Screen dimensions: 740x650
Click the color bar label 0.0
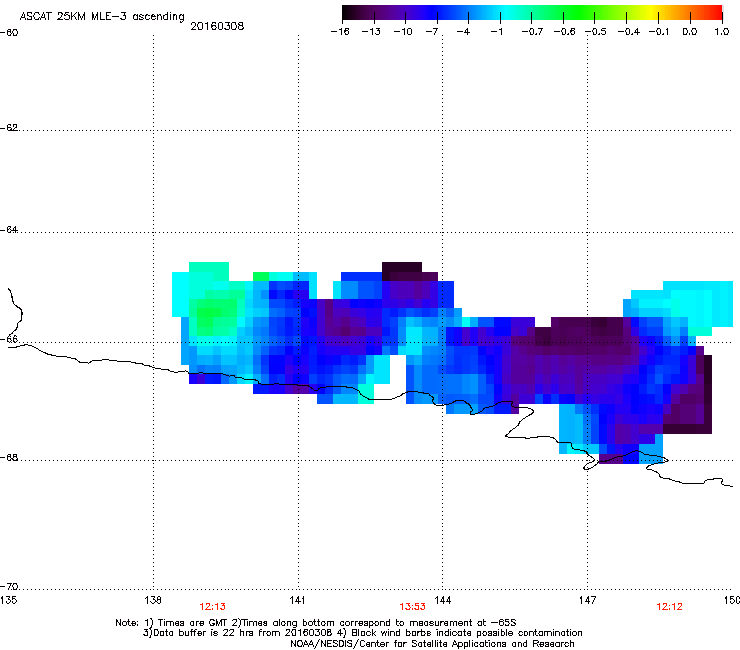click(690, 32)
